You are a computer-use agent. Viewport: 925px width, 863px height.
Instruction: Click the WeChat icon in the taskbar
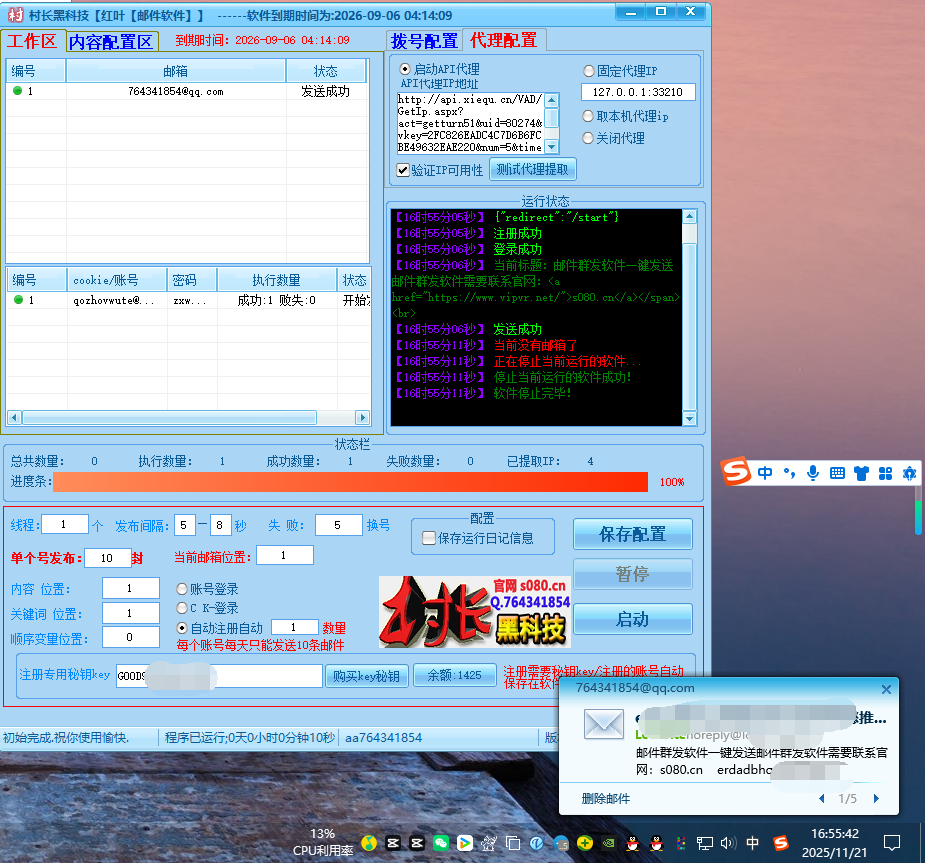[439, 843]
